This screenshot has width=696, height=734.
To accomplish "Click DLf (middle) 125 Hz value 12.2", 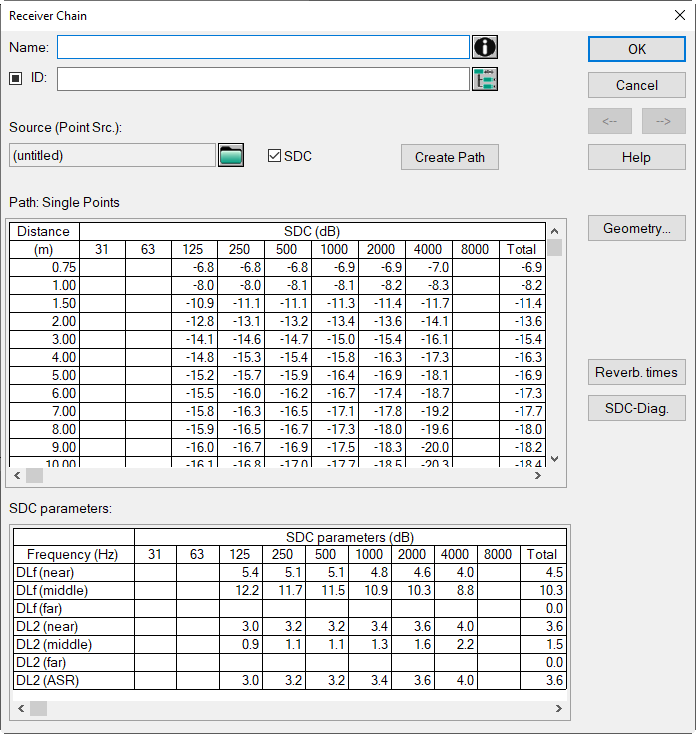I will click(241, 591).
